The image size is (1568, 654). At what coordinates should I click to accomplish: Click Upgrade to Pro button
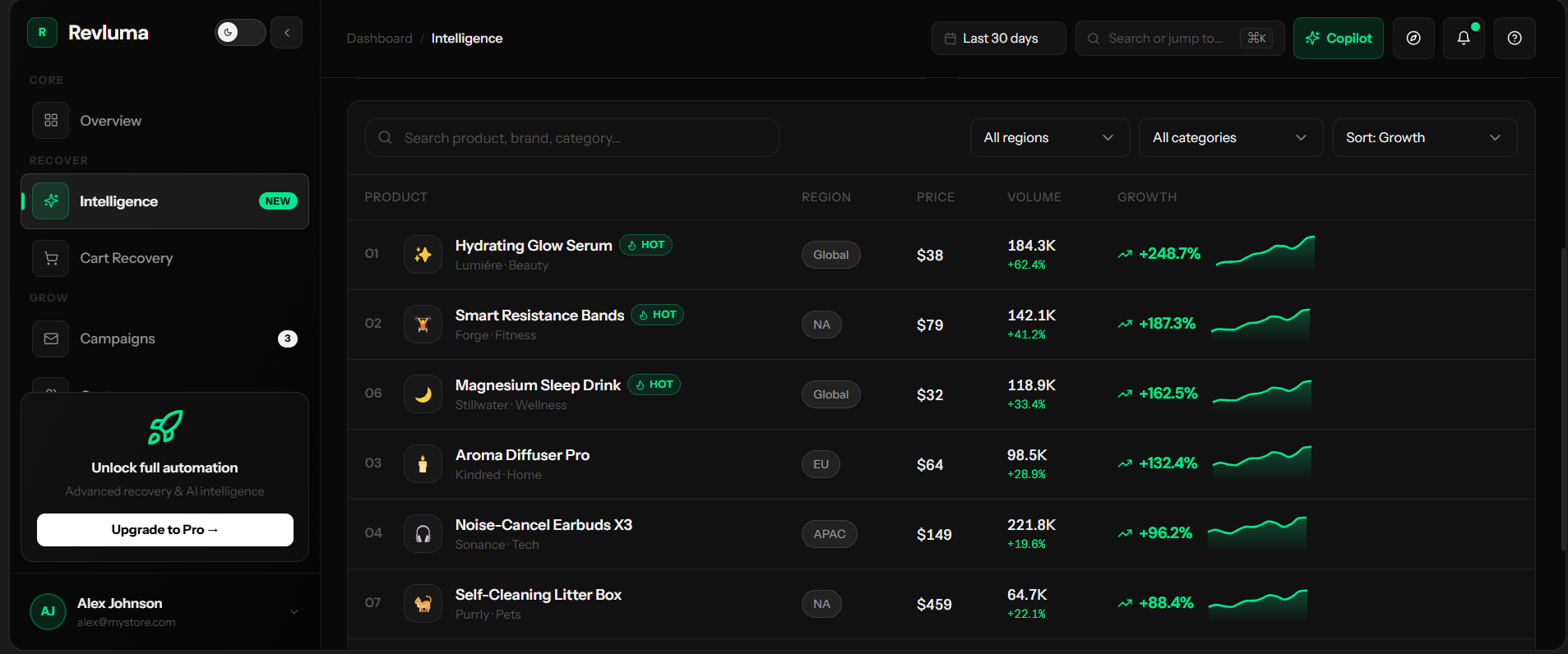[165, 530]
